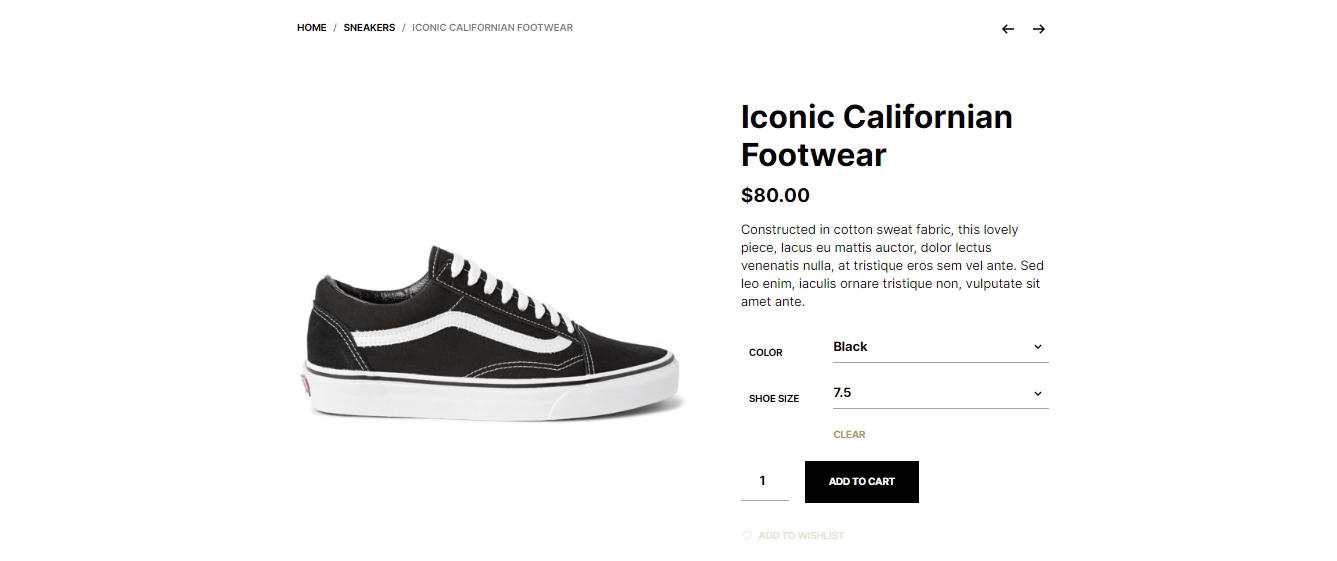Click the heart wishlist icon
Screen dimensions: 1337x561
point(746,536)
